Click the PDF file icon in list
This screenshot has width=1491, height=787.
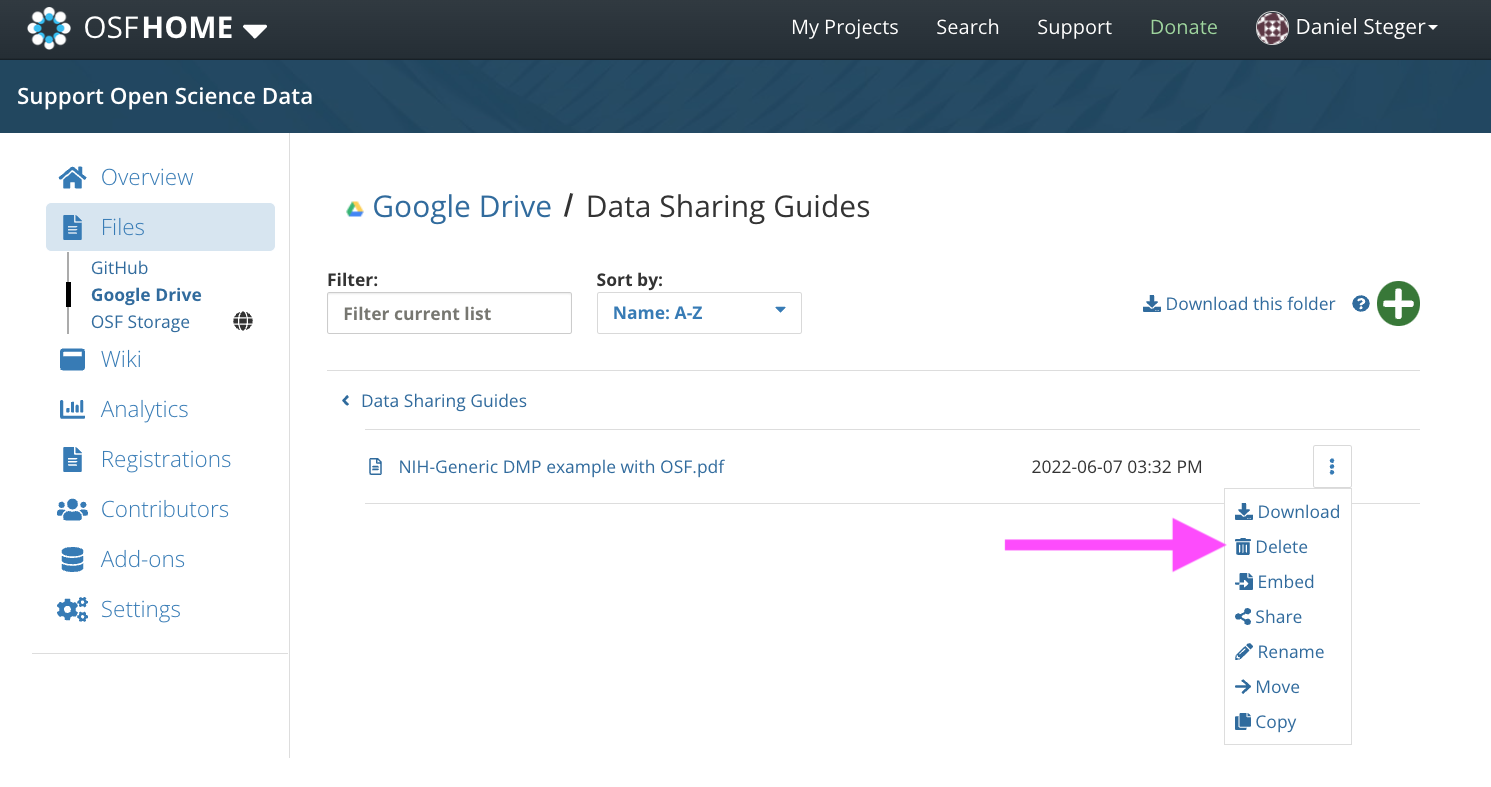376,467
